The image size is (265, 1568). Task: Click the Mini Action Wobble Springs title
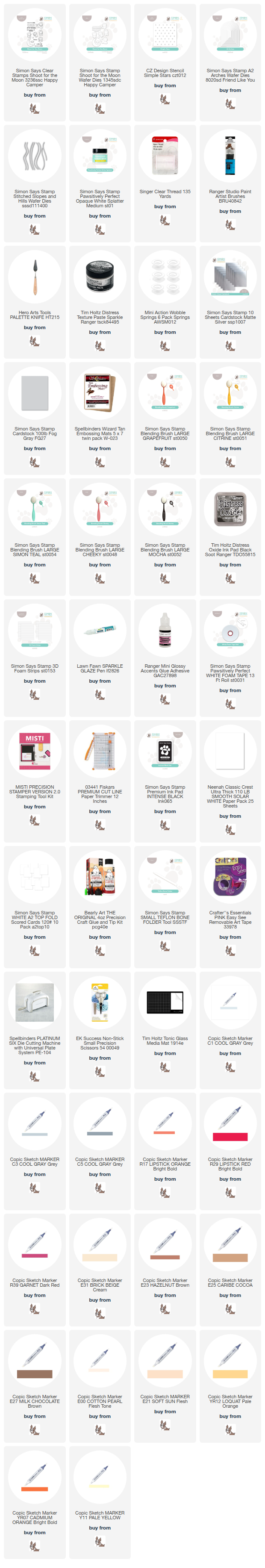(x=165, y=317)
